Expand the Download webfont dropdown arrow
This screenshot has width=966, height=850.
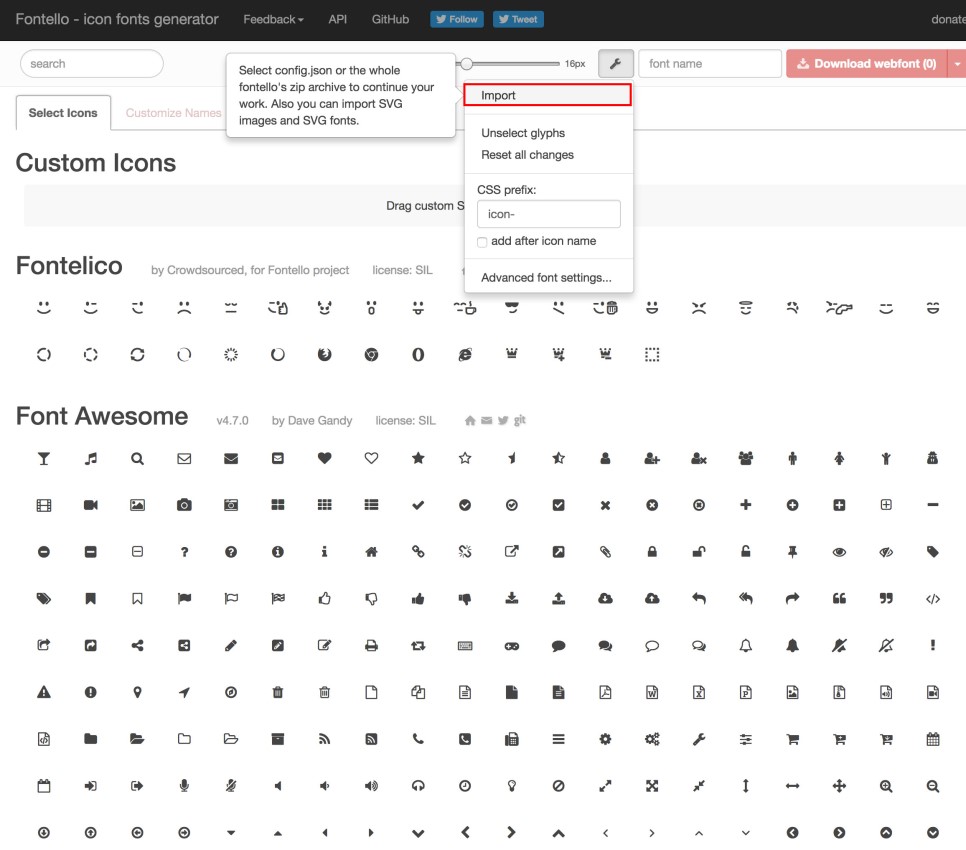(x=957, y=63)
